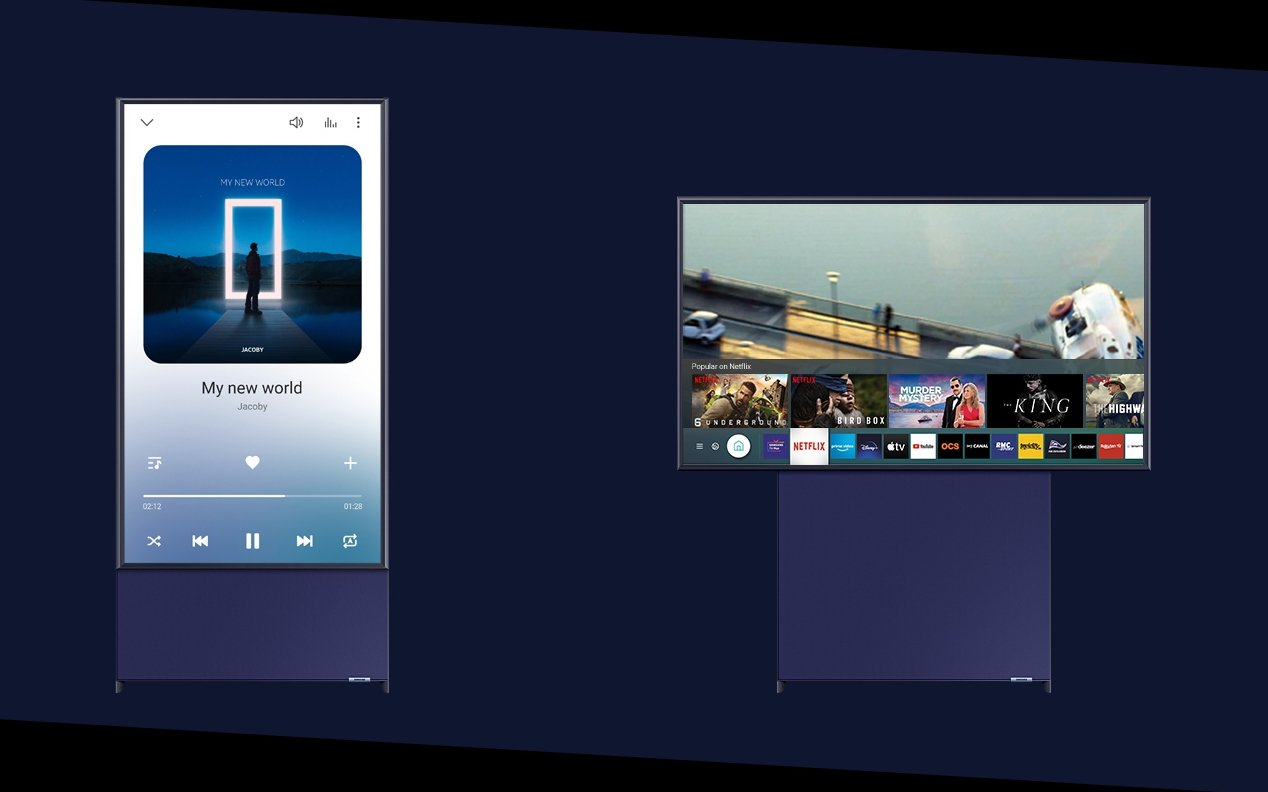Open the playlist queue icon
1268x792 pixels.
(x=154, y=463)
